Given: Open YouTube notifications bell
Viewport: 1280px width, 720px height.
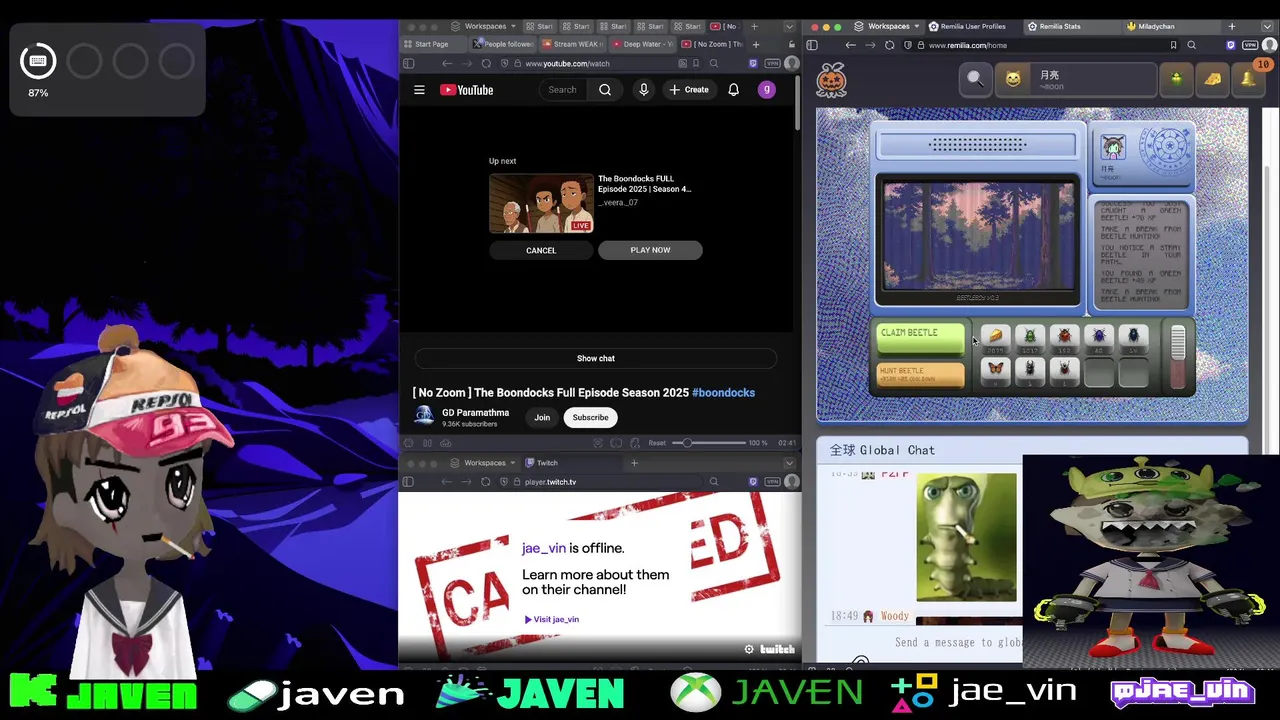Looking at the screenshot, I should point(733,90).
